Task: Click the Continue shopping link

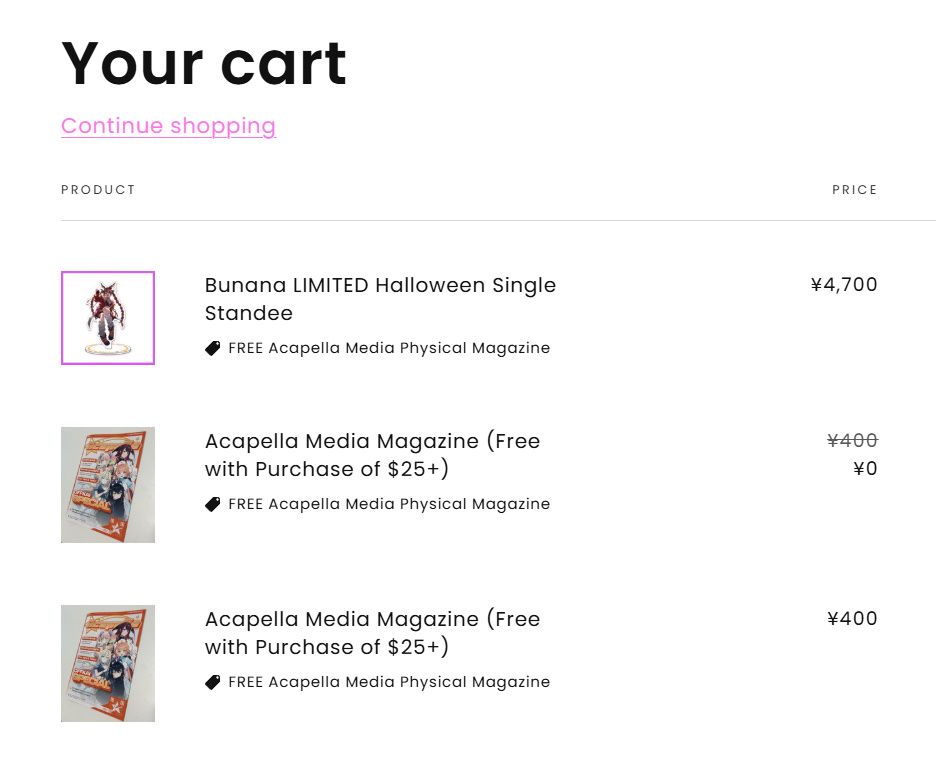Action: (x=168, y=126)
